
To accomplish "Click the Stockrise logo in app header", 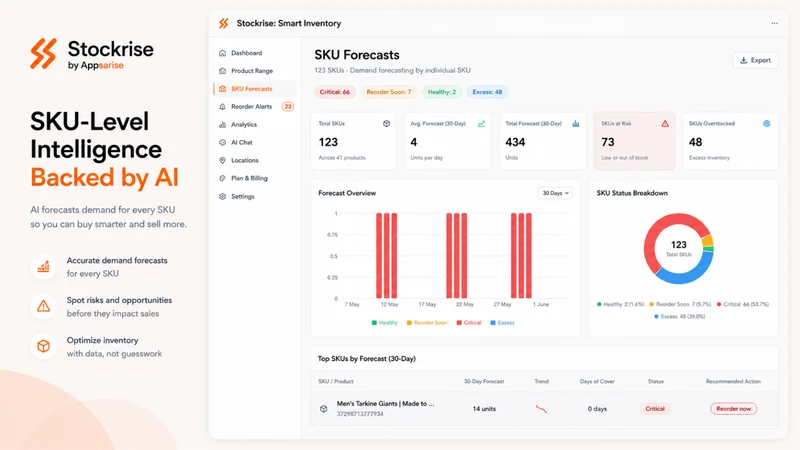I will pyautogui.click(x=223, y=23).
